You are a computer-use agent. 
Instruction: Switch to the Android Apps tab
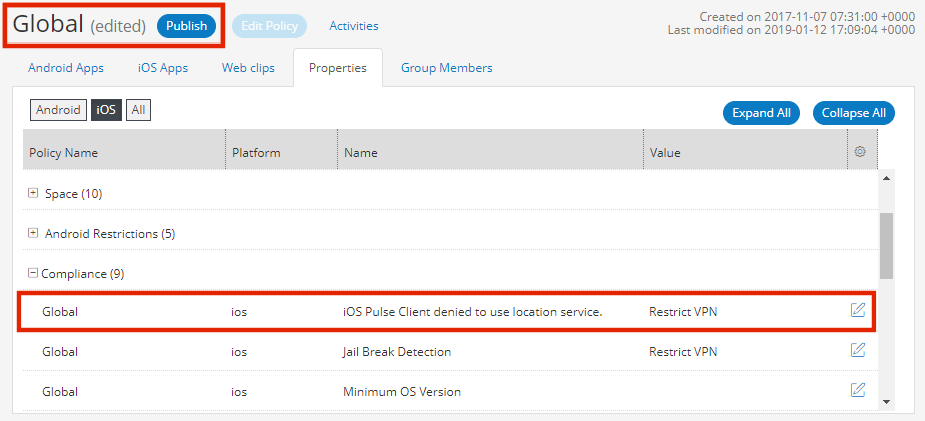tap(66, 68)
